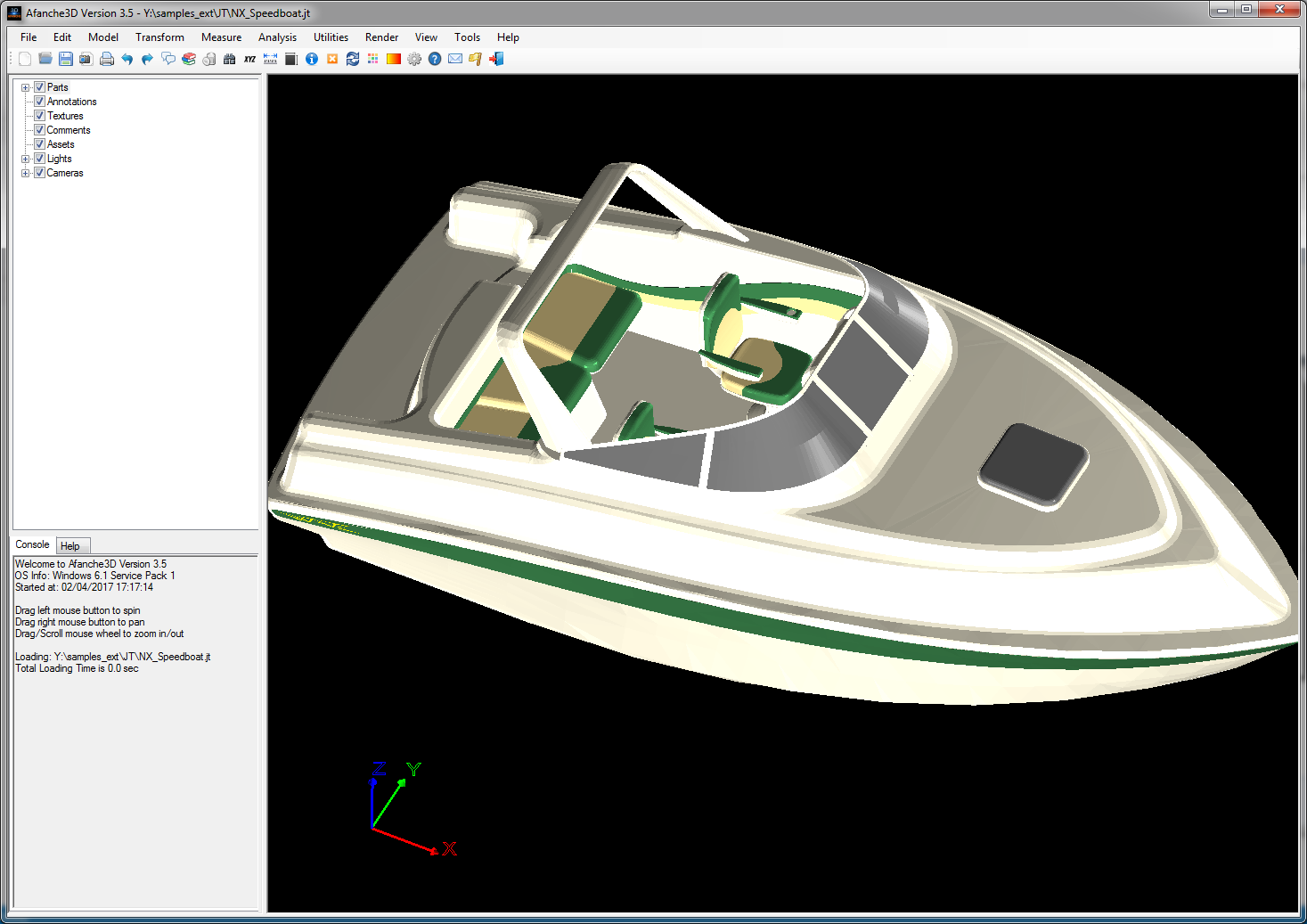Click the Undo arrow icon
This screenshot has width=1307, height=924.
coord(127,59)
